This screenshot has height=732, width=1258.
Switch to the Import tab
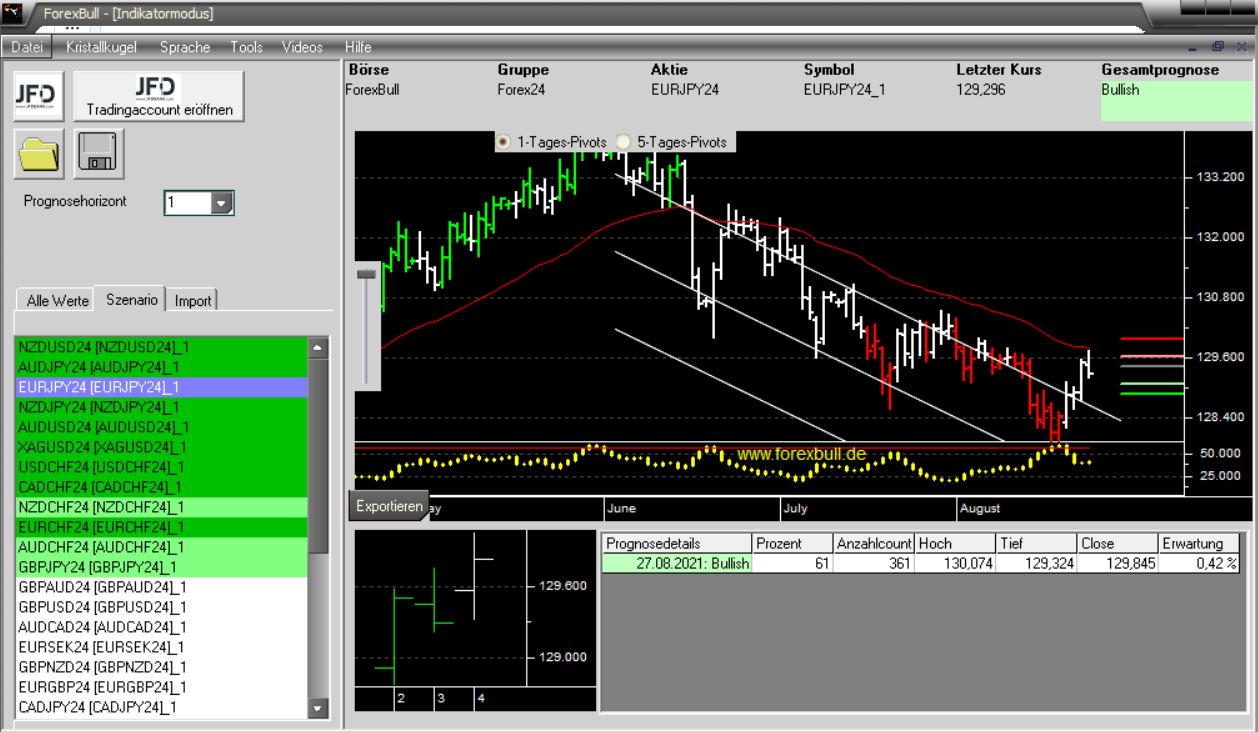(x=193, y=300)
